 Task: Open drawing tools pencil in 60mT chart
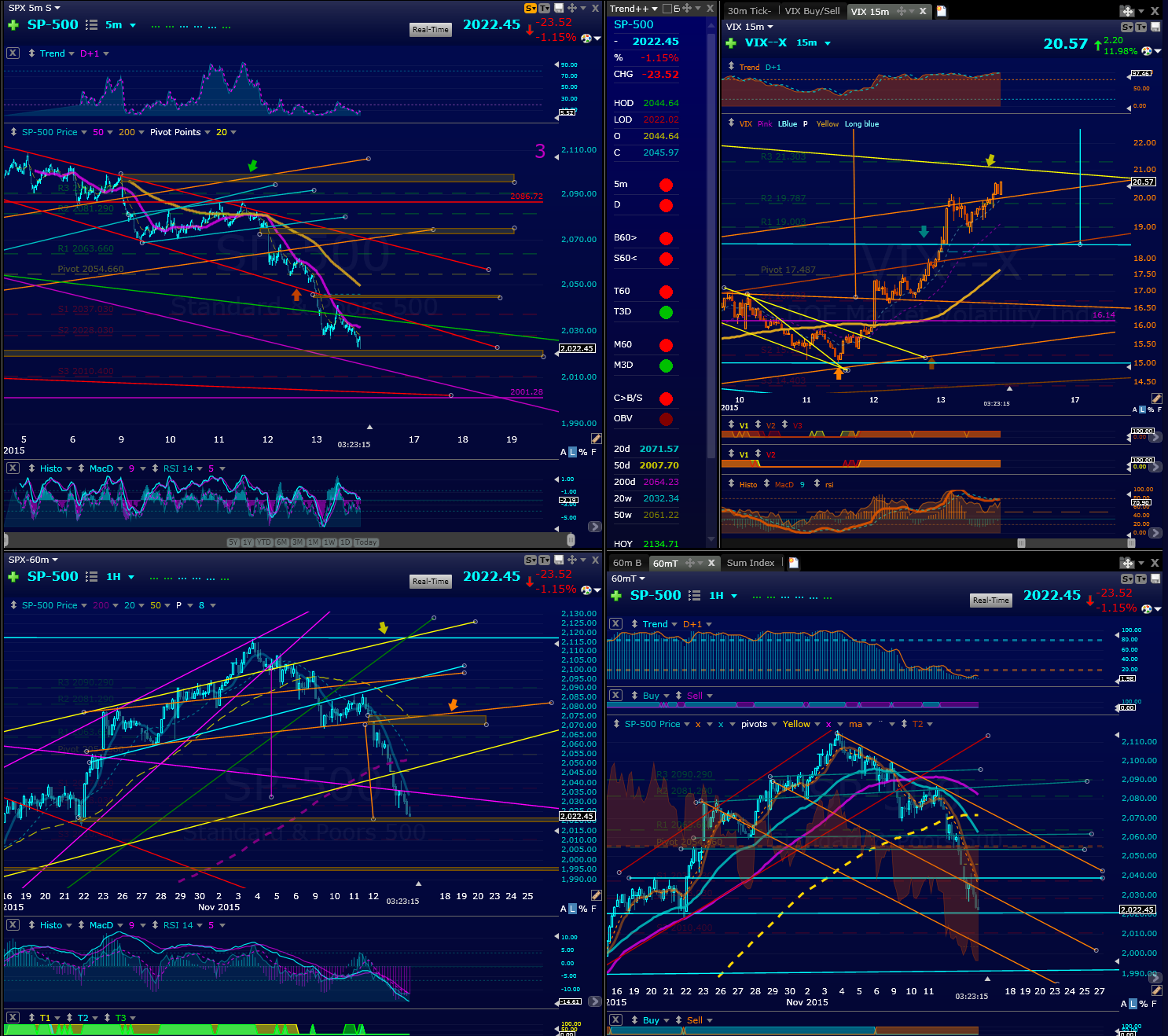click(x=1156, y=990)
